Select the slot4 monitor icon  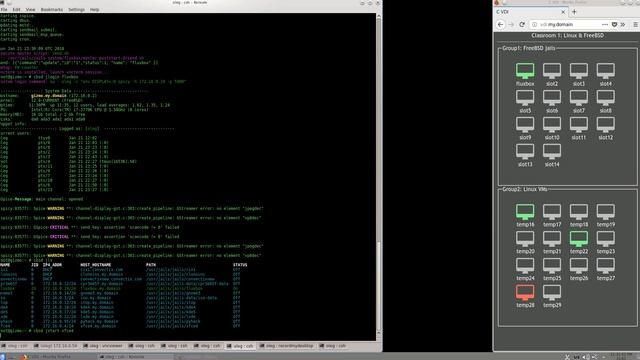coord(606,71)
